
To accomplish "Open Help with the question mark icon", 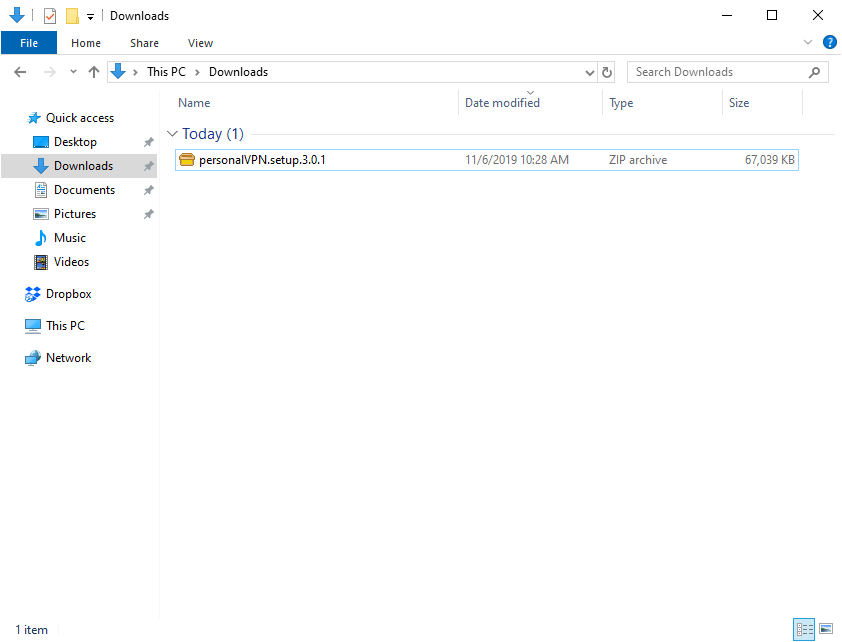I will pos(829,42).
